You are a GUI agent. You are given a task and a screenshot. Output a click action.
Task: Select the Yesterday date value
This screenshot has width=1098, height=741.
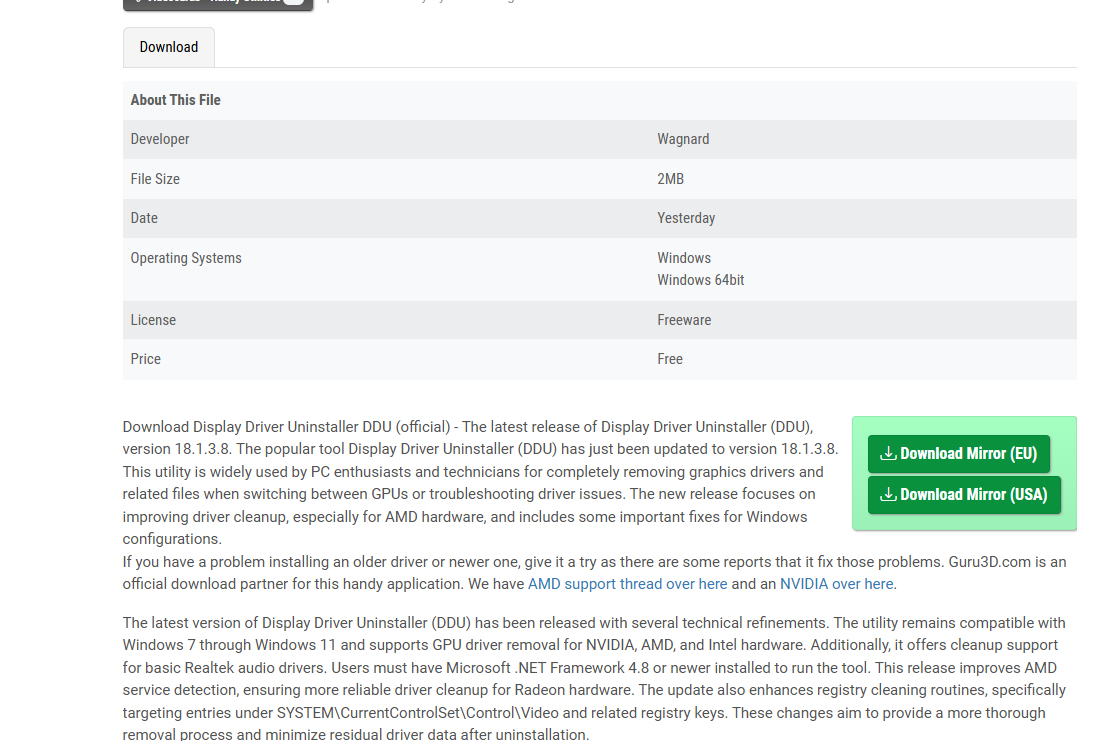pos(686,218)
